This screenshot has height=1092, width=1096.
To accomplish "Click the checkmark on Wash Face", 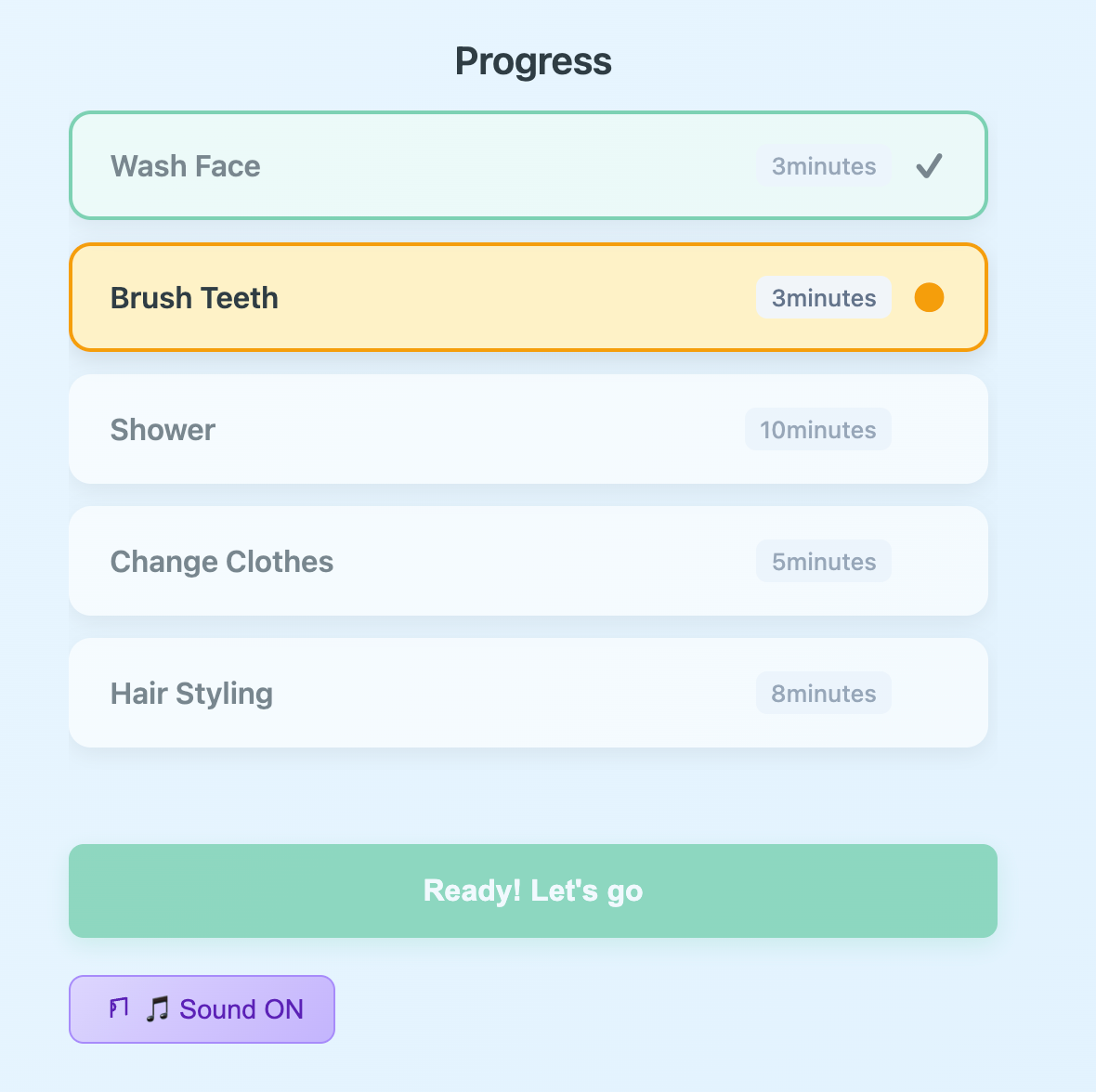I will tap(929, 166).
